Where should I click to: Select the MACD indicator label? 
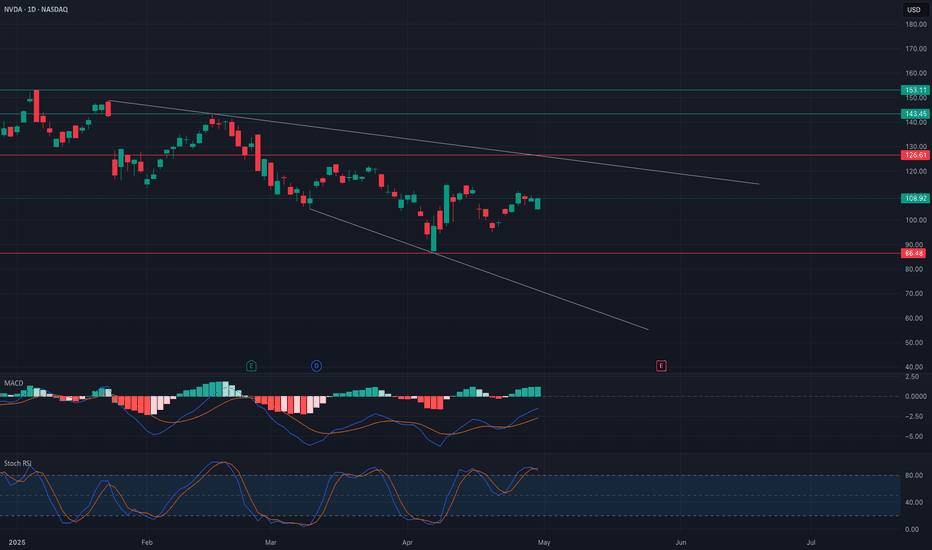coord(14,383)
